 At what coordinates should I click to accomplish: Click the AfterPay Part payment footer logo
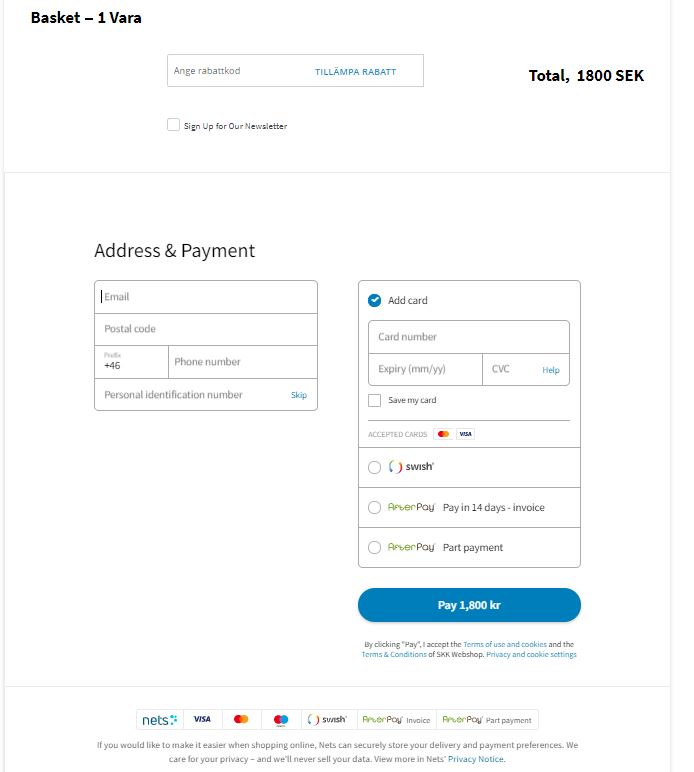(x=487, y=720)
